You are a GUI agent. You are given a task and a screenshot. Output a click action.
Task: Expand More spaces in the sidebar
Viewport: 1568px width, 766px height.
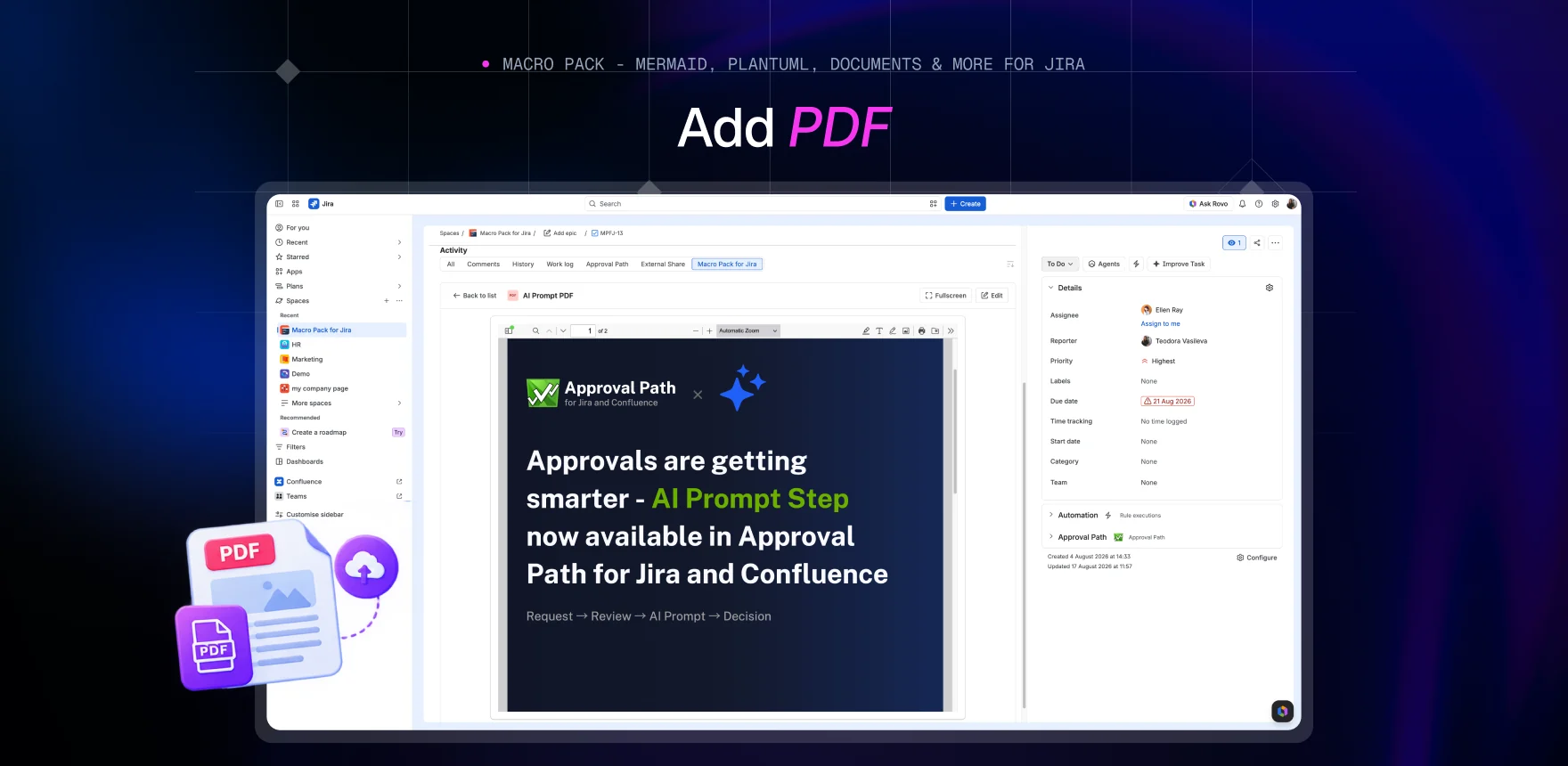pos(399,403)
